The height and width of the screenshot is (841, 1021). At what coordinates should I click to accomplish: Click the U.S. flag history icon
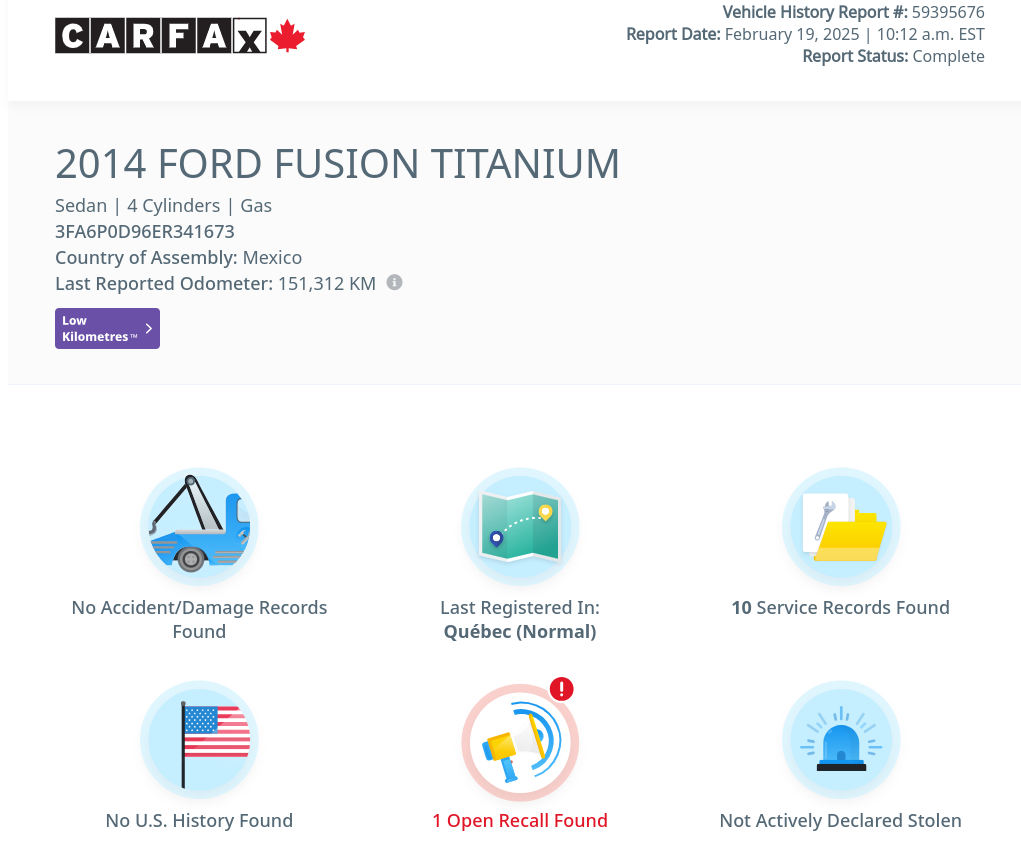[199, 740]
